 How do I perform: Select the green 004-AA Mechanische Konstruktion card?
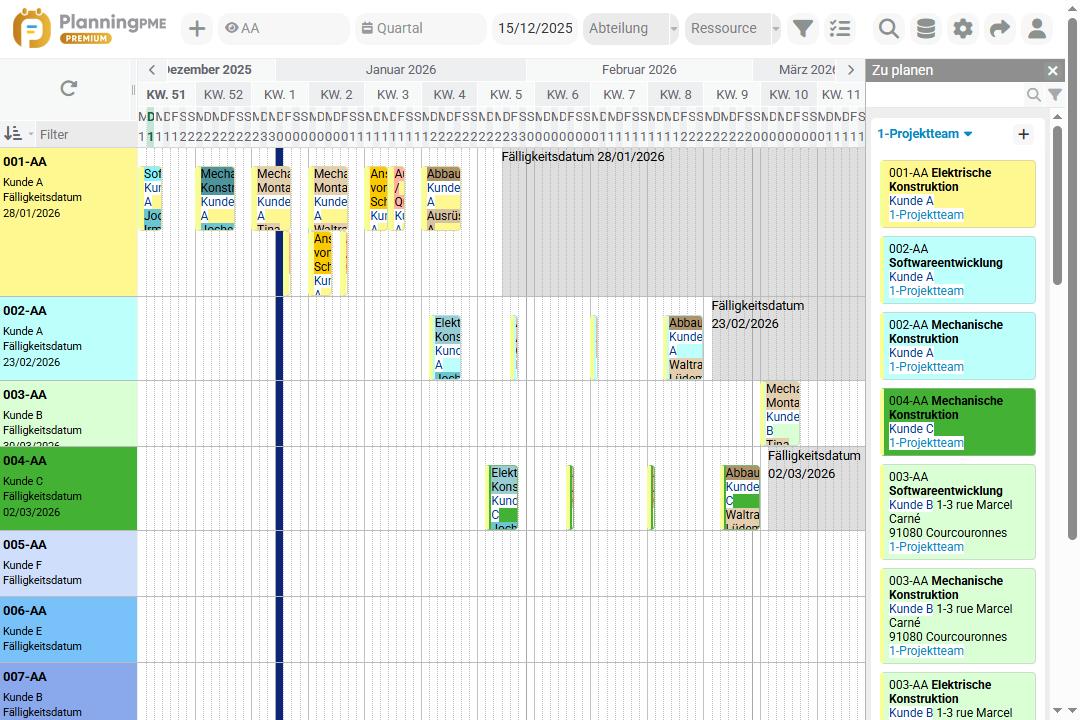(957, 421)
